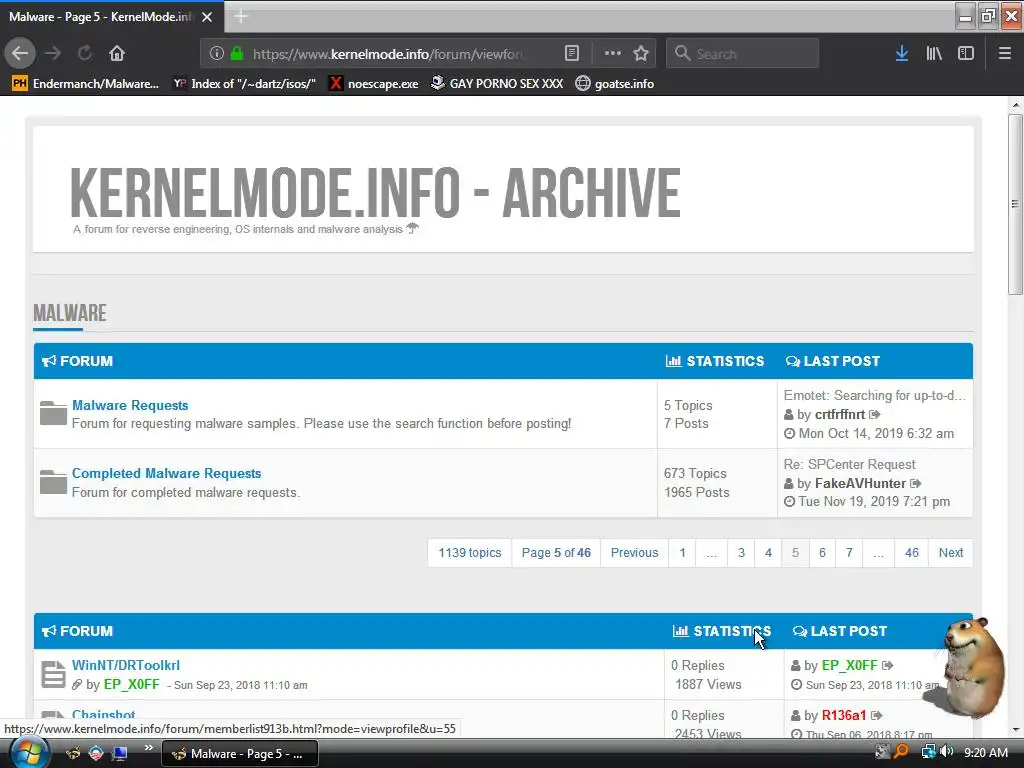
Task: Show site information icon in address bar
Action: click(x=217, y=54)
